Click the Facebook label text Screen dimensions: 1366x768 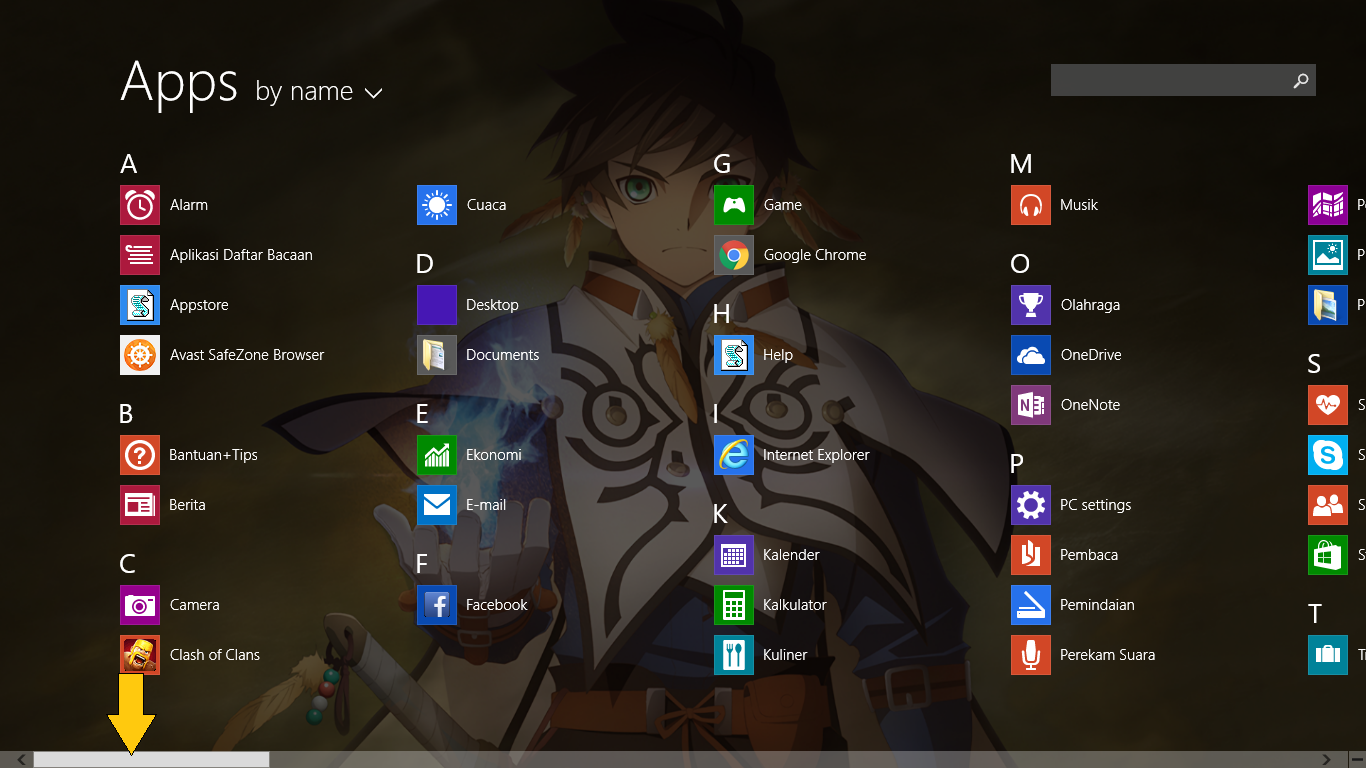pos(497,605)
